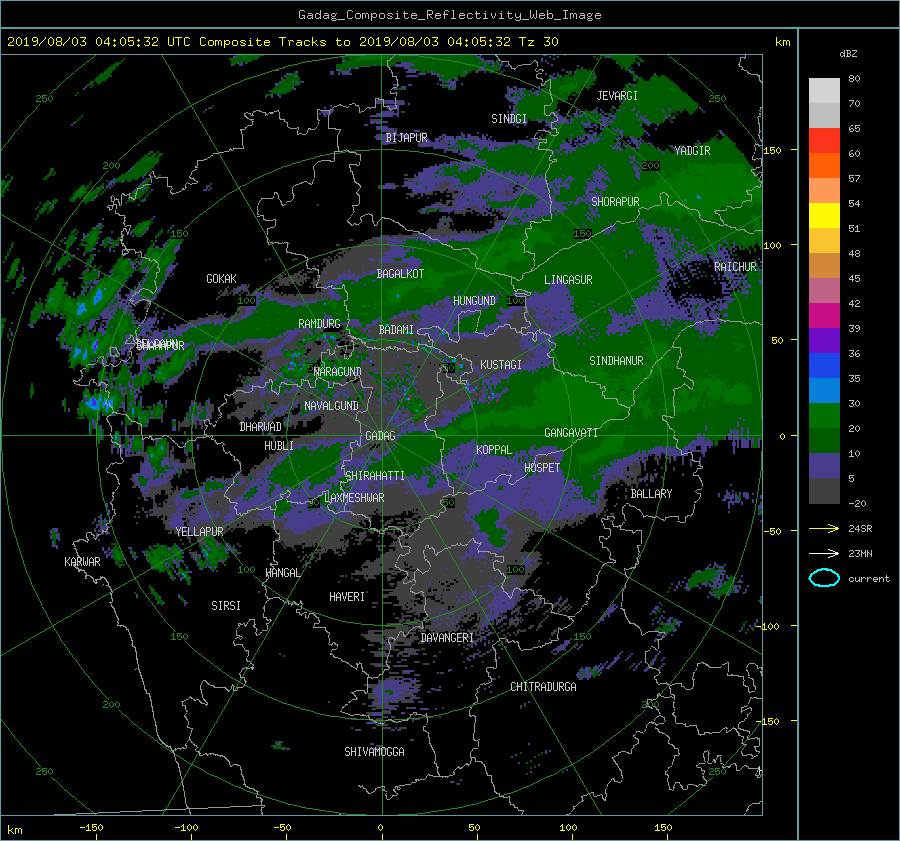Click the yellow 24SR track arrow
This screenshot has width=900, height=841.
coord(824,529)
